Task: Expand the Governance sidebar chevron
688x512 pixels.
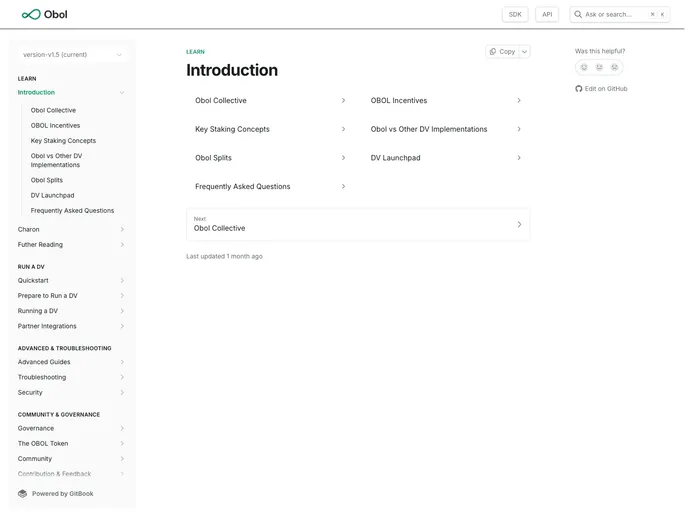Action: [x=122, y=428]
